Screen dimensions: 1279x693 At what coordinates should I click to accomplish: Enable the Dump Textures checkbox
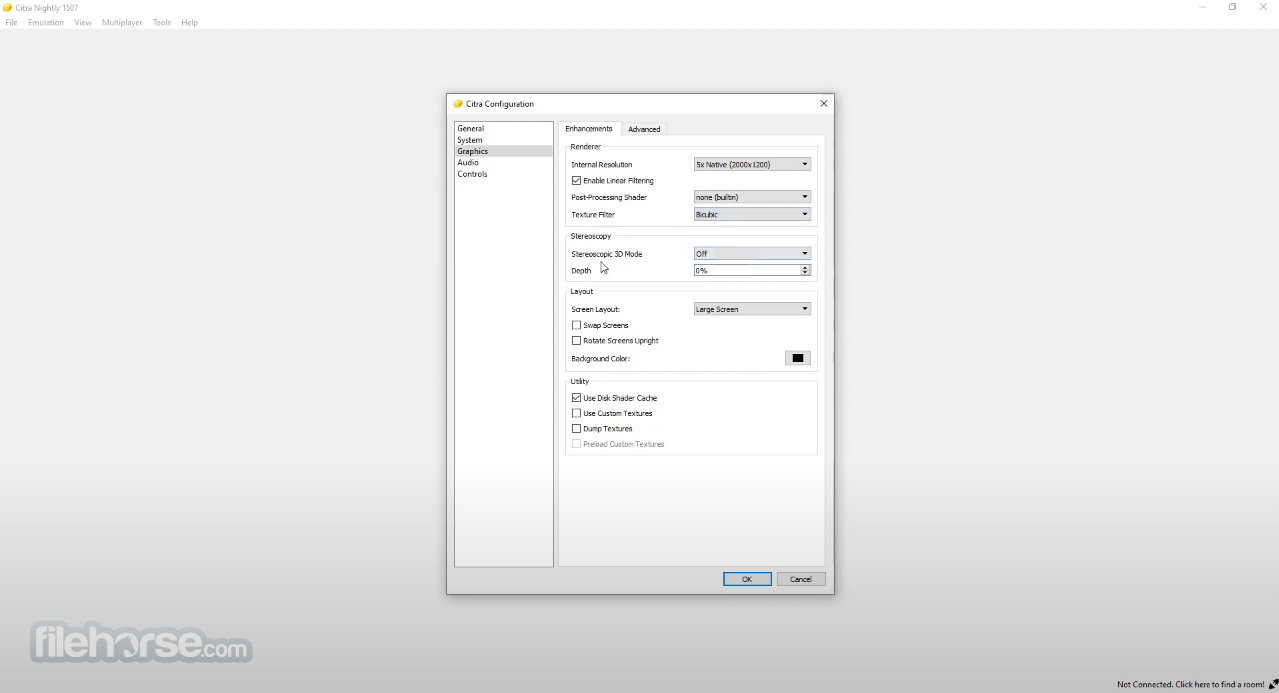(576, 429)
